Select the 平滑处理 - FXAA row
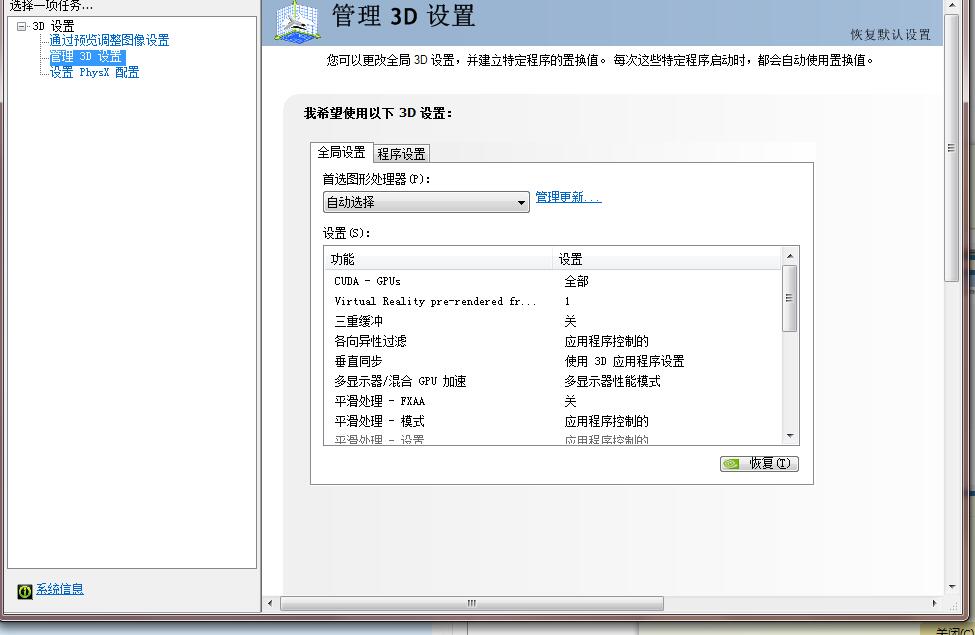Viewport: 975px width, 635px height. click(x=552, y=401)
